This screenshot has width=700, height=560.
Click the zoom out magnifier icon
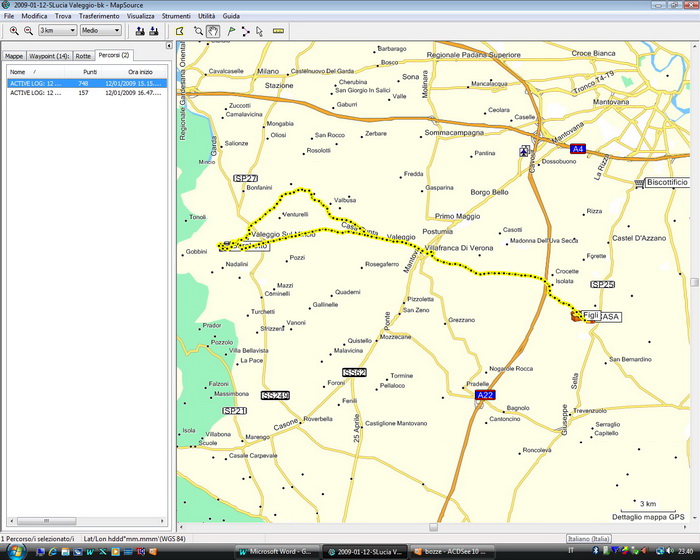click(29, 31)
